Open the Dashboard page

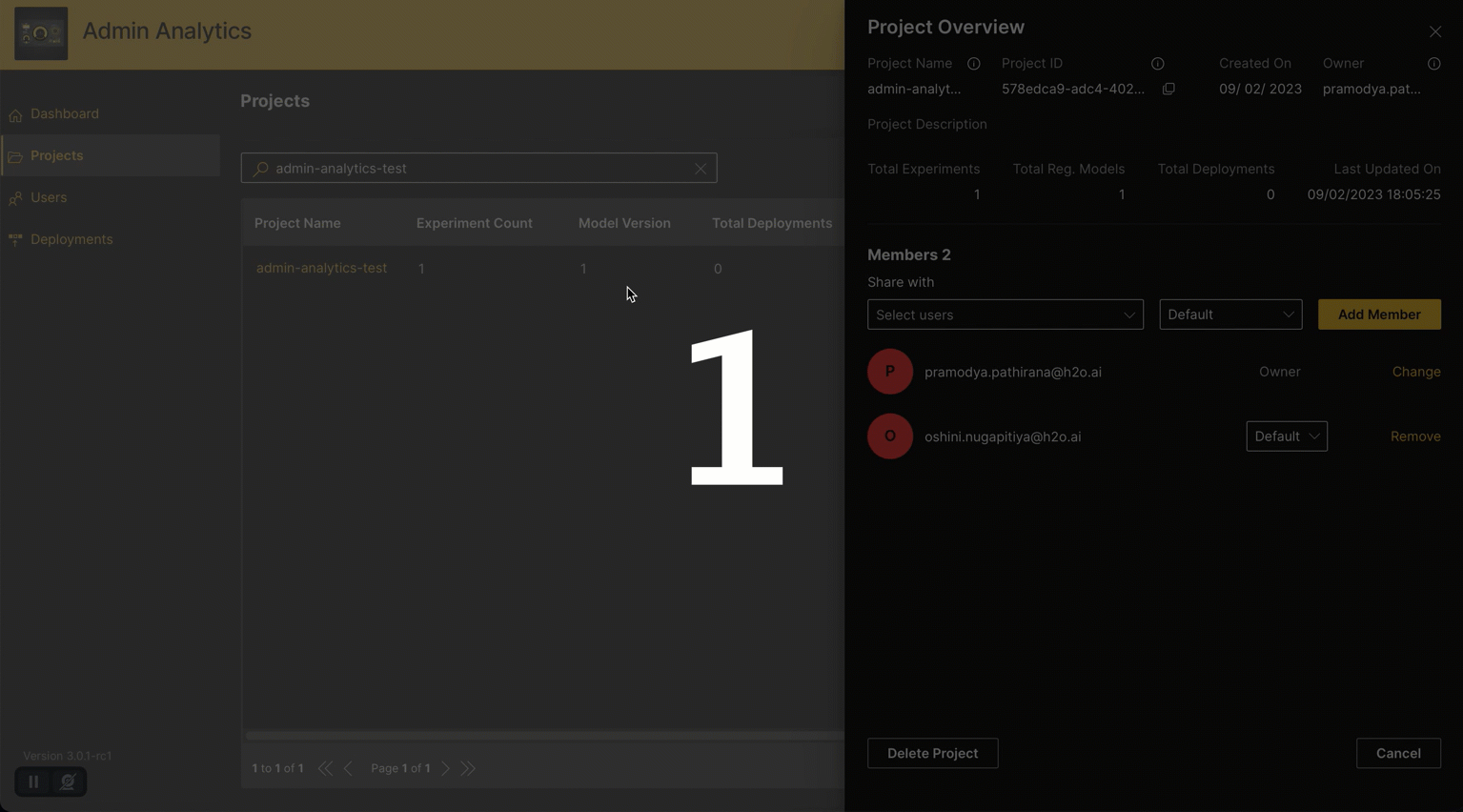coord(64,113)
